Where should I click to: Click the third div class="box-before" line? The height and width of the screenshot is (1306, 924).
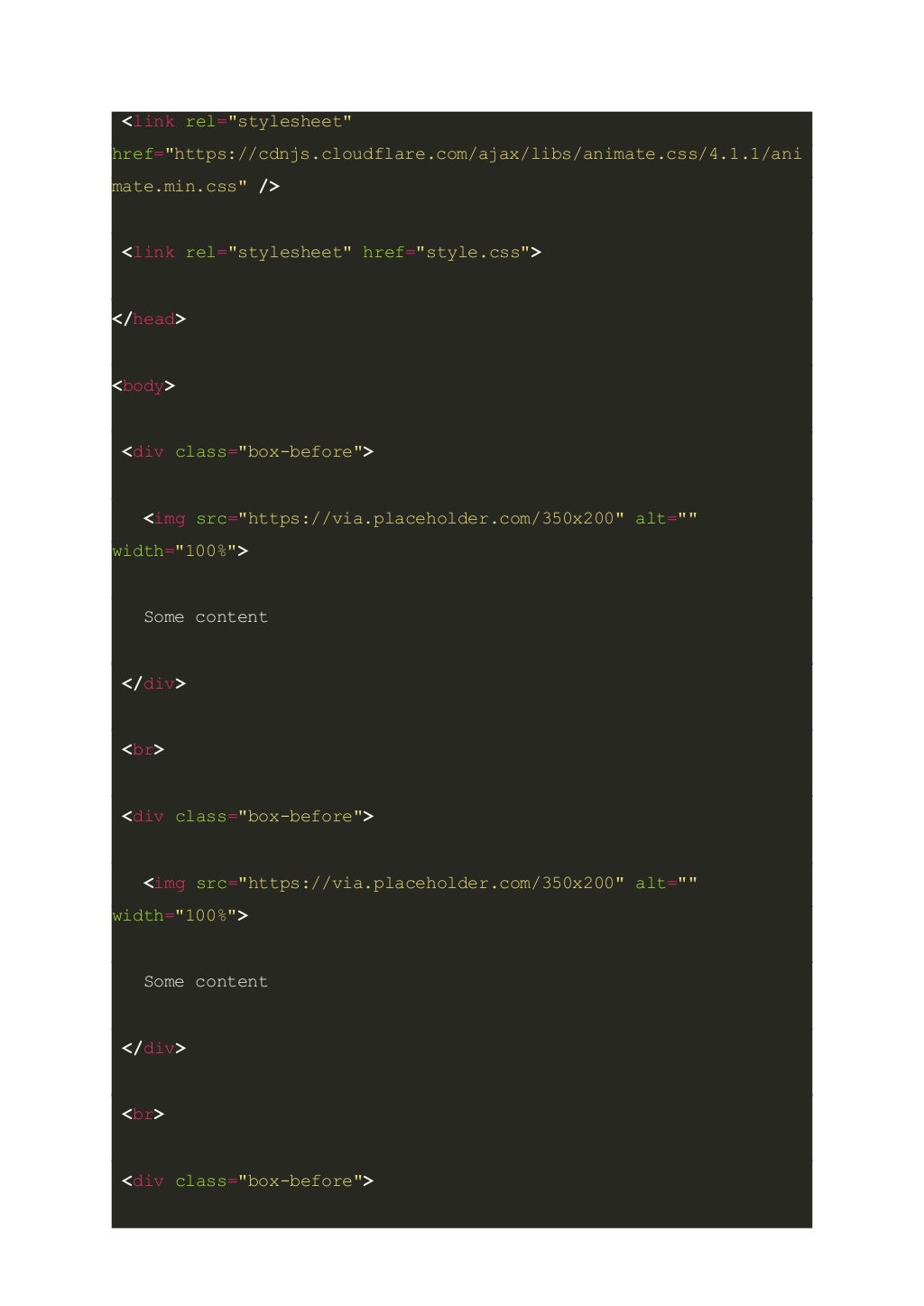[x=248, y=1181]
